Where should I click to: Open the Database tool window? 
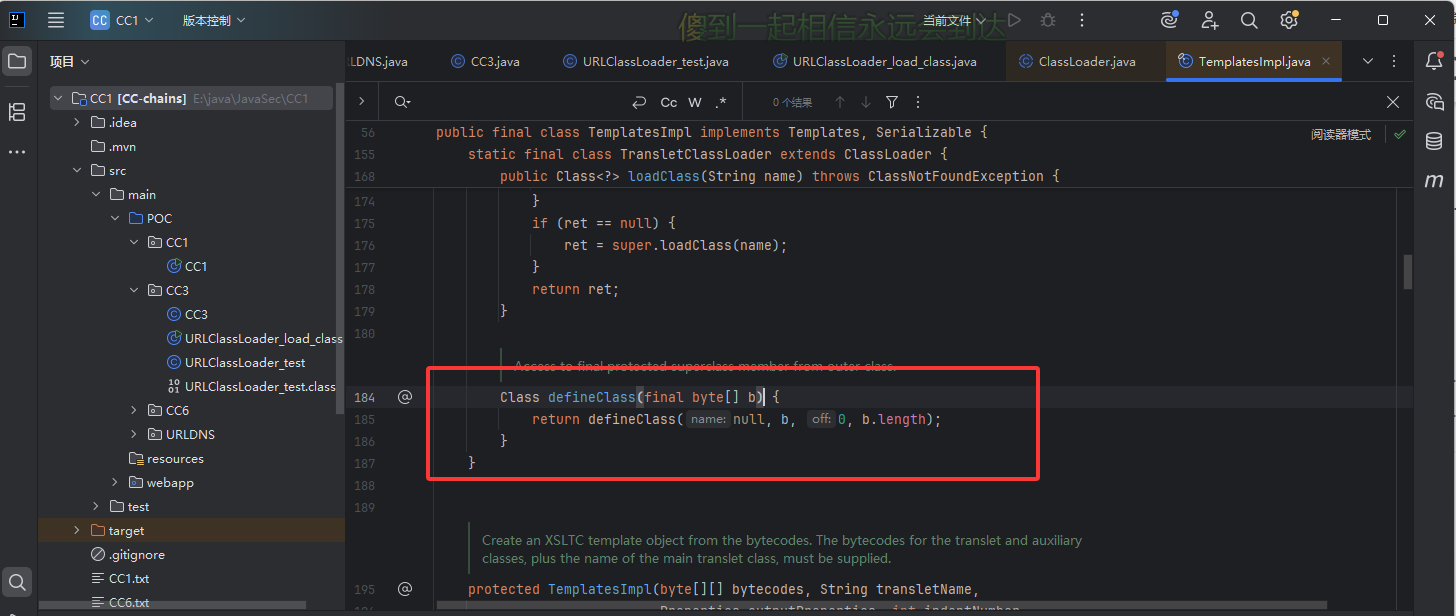1434,141
